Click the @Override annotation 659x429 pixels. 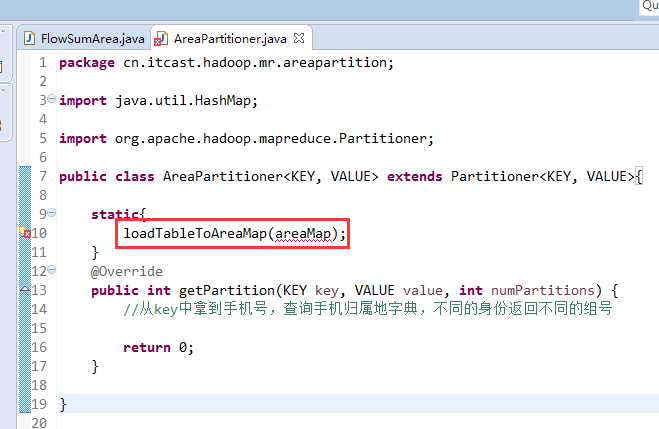point(127,271)
